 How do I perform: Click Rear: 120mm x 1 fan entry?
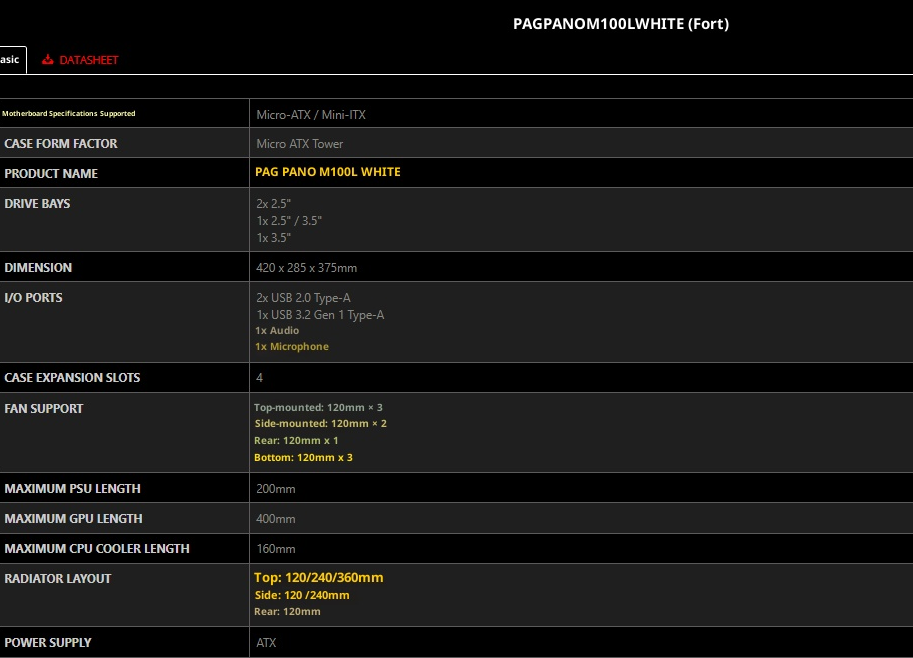point(296,441)
